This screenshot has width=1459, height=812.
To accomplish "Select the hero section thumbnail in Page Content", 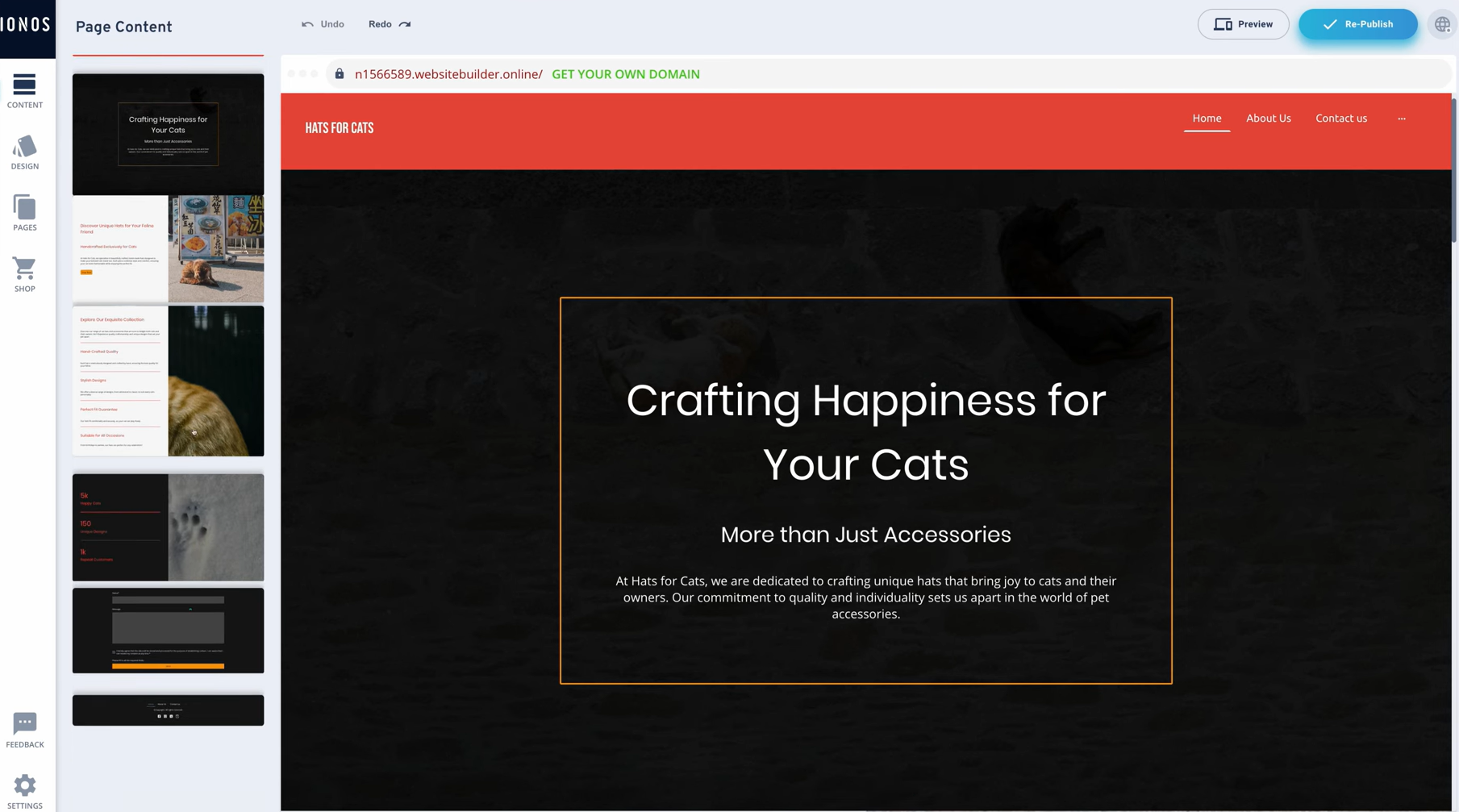I will pos(168,134).
